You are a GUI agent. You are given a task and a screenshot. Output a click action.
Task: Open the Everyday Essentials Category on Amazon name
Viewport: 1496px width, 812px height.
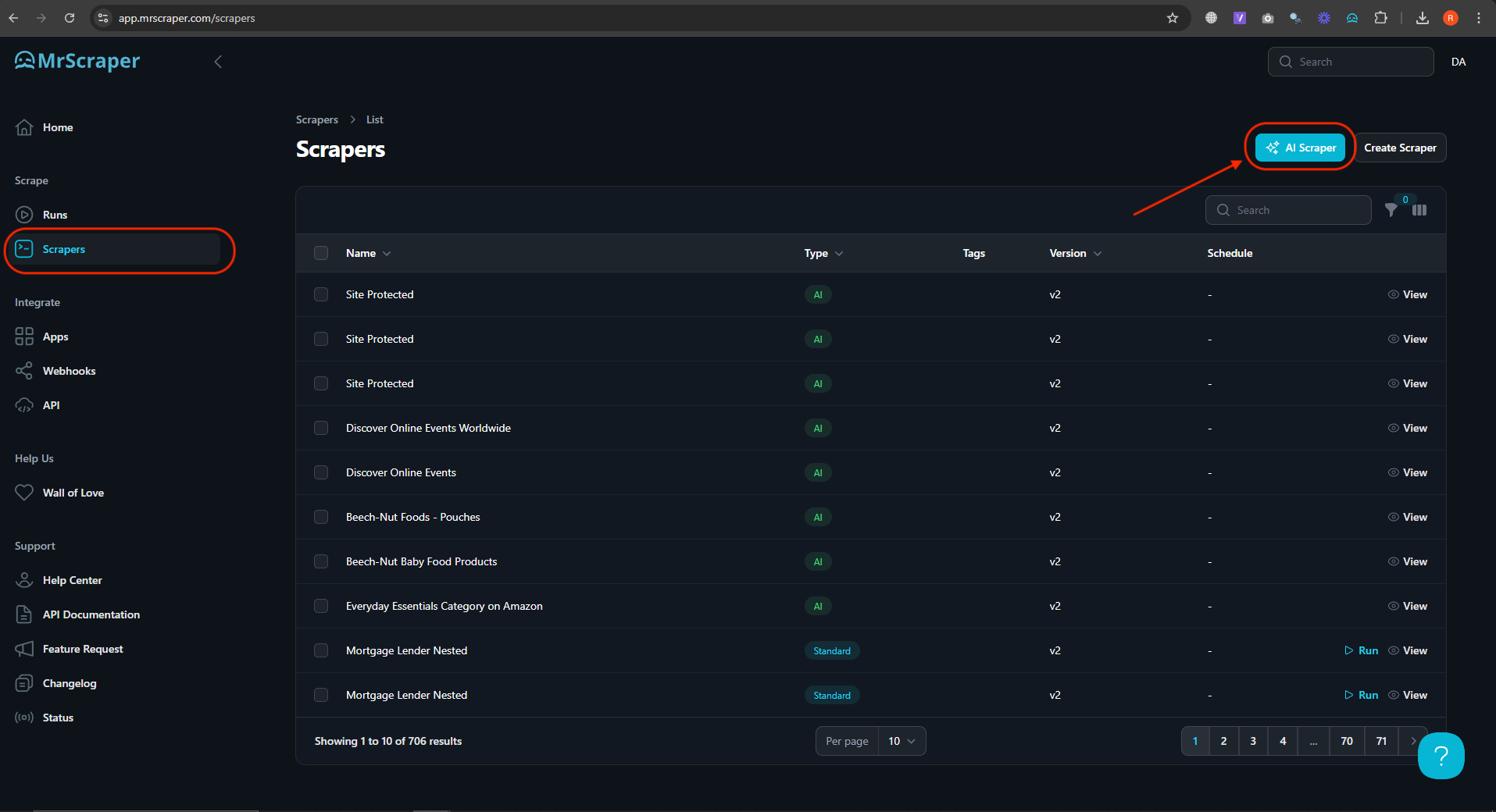tap(444, 606)
